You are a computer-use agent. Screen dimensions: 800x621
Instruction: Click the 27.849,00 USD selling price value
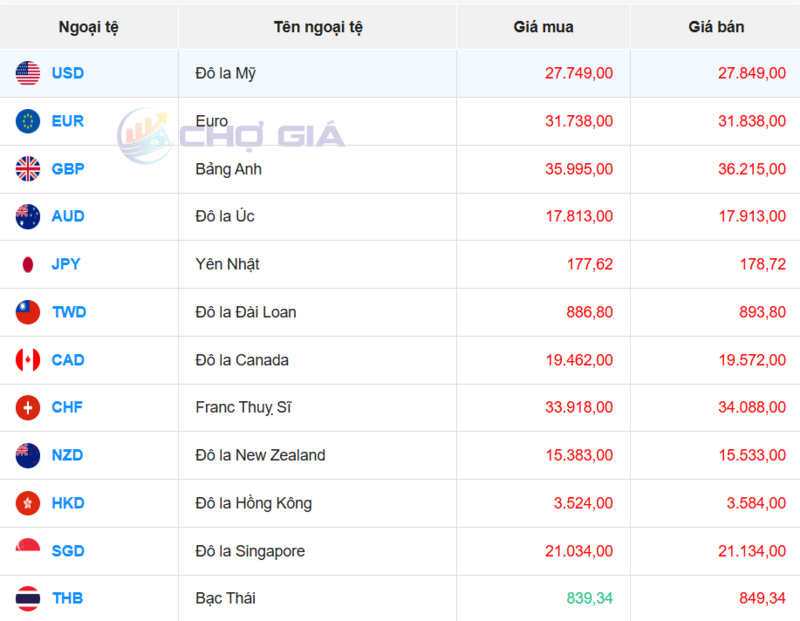[x=749, y=73]
